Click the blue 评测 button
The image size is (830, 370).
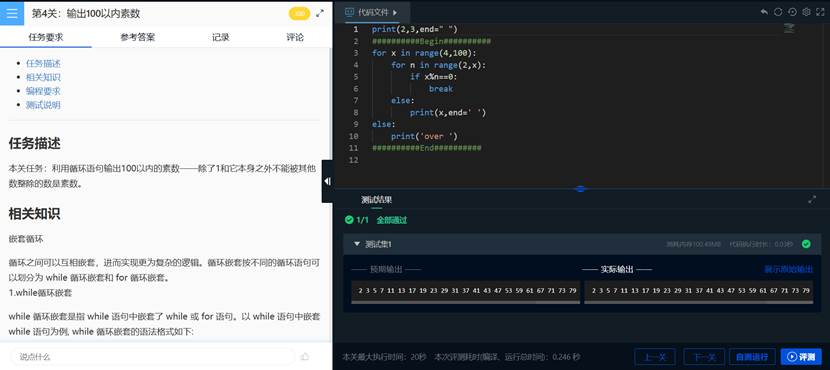coord(801,357)
